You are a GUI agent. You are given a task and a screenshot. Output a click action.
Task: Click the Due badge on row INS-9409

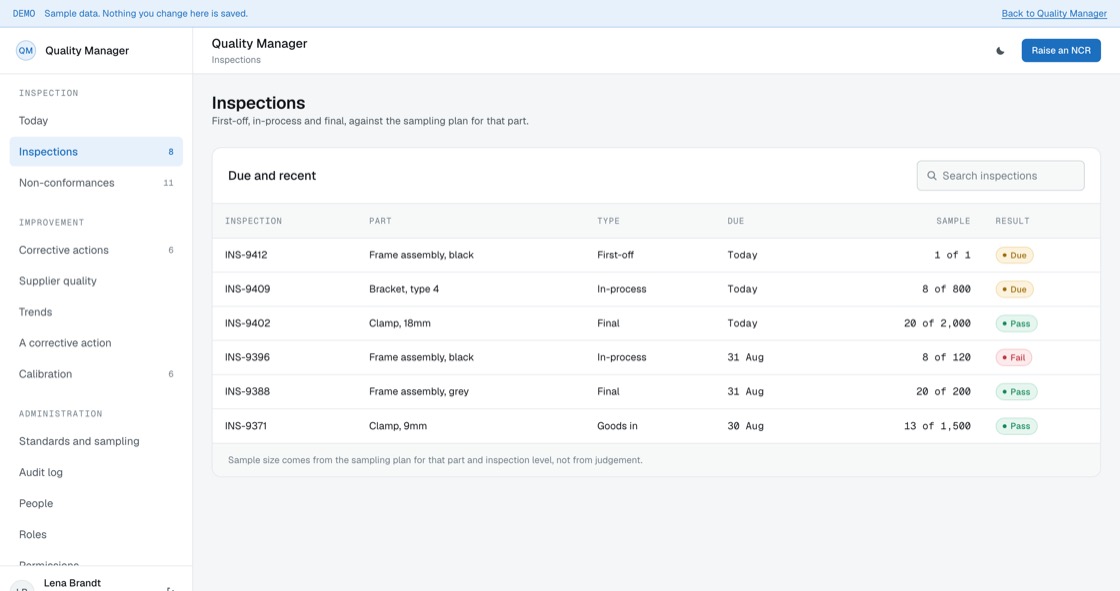(x=1014, y=289)
